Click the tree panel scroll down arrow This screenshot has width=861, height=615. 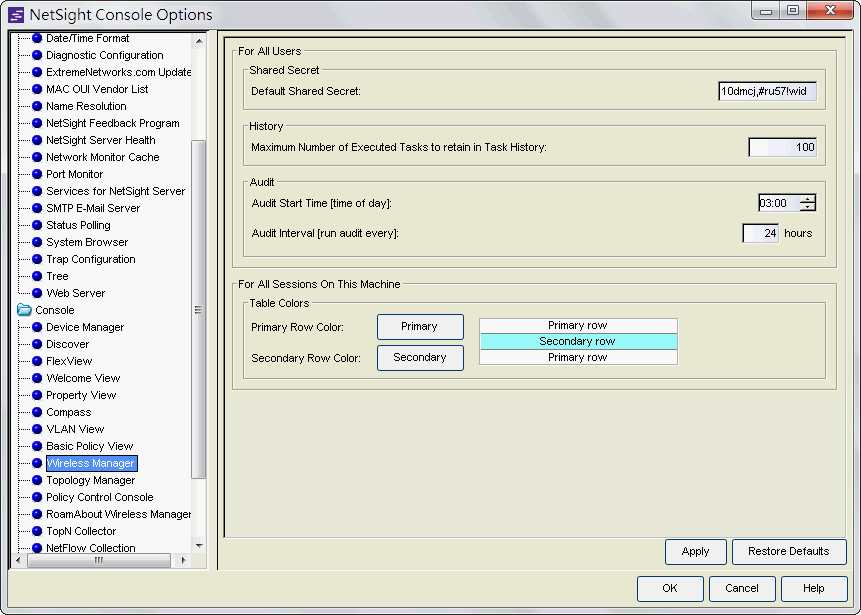click(x=199, y=546)
